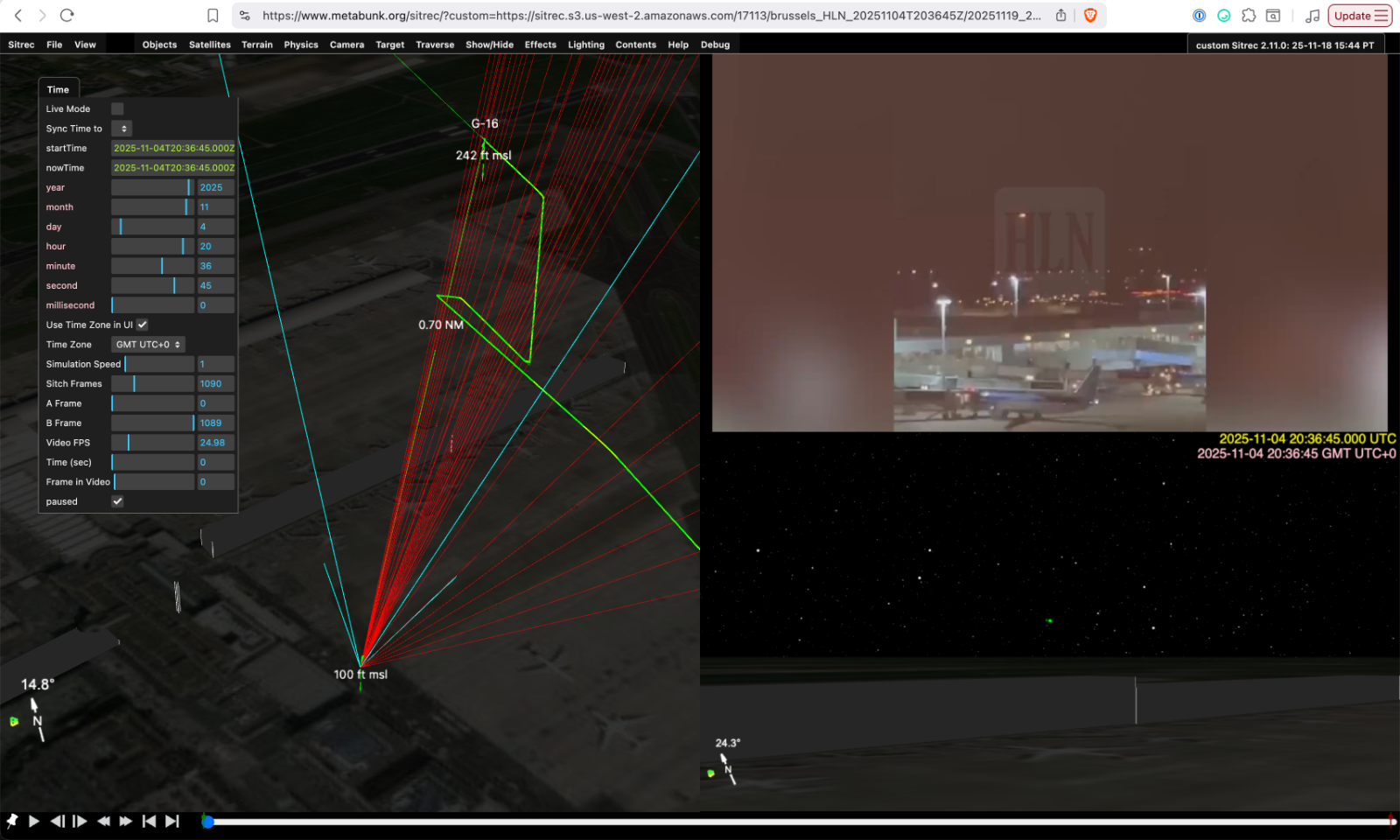Jump to the last frame
1400x840 pixels.
tap(172, 821)
